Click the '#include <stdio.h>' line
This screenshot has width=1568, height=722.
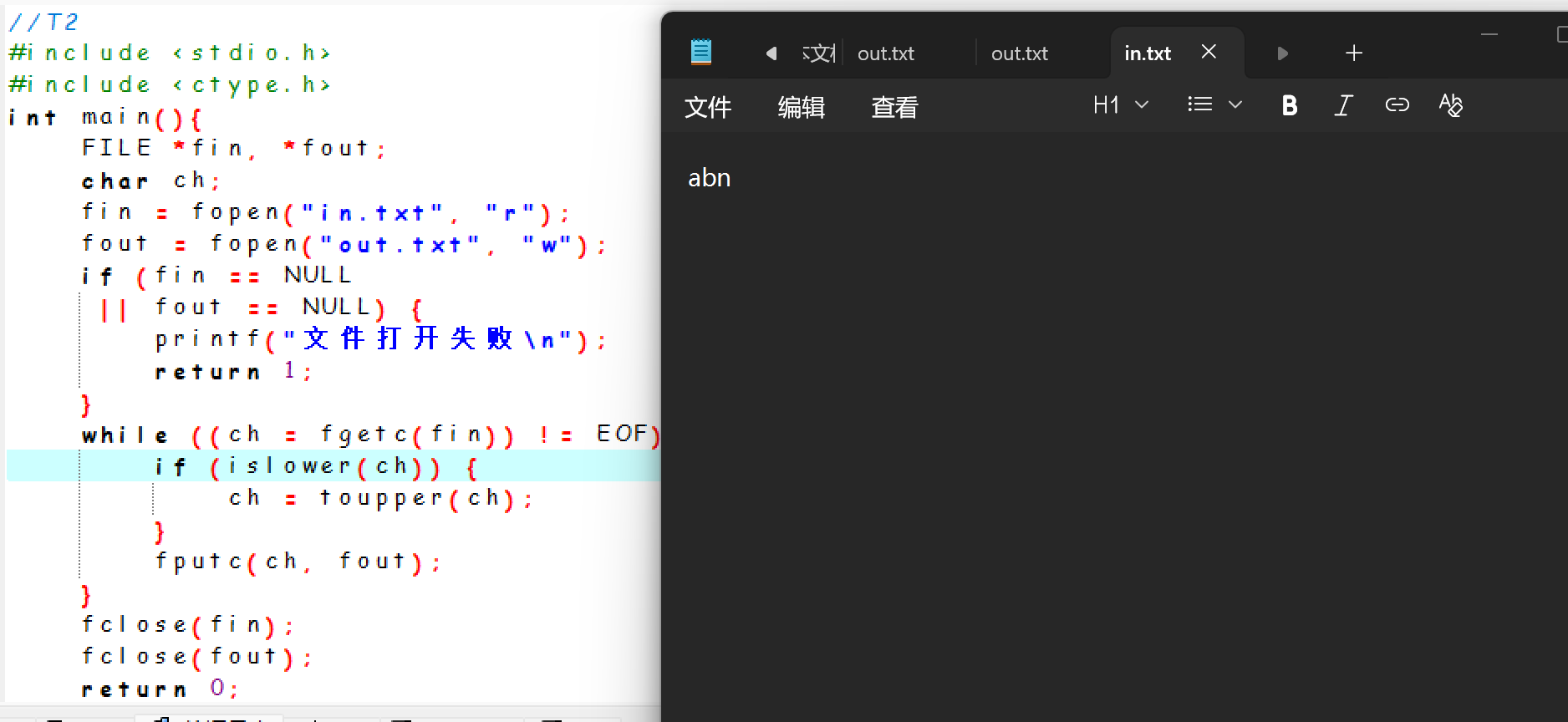pyautogui.click(x=170, y=53)
